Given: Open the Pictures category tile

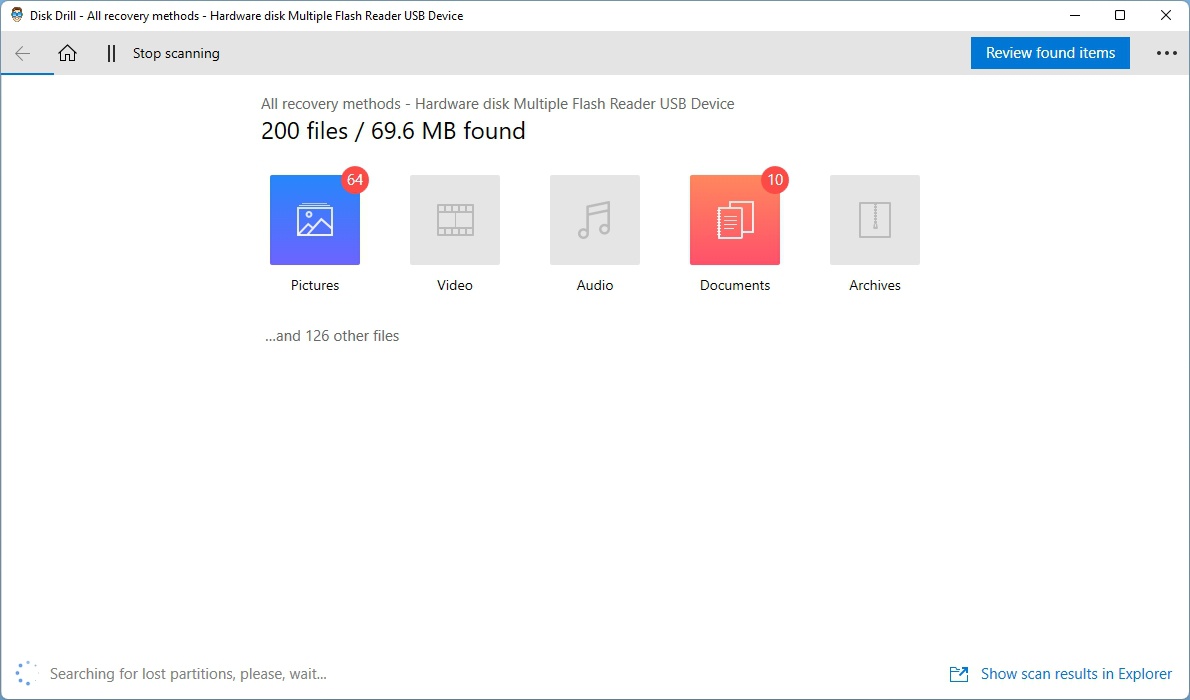Looking at the screenshot, I should click(x=315, y=220).
